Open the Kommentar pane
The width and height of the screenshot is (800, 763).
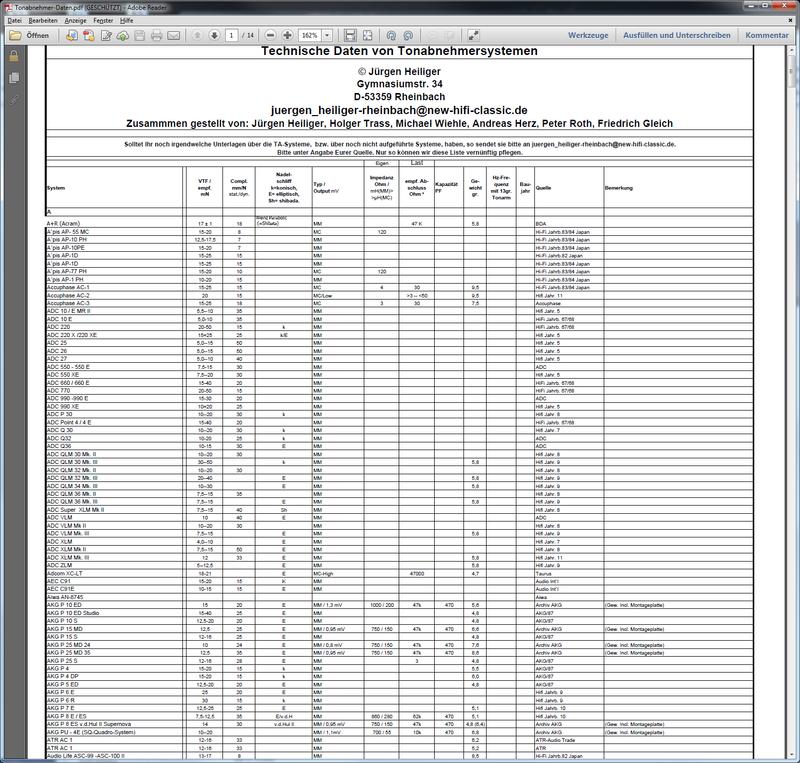pyautogui.click(x=767, y=35)
